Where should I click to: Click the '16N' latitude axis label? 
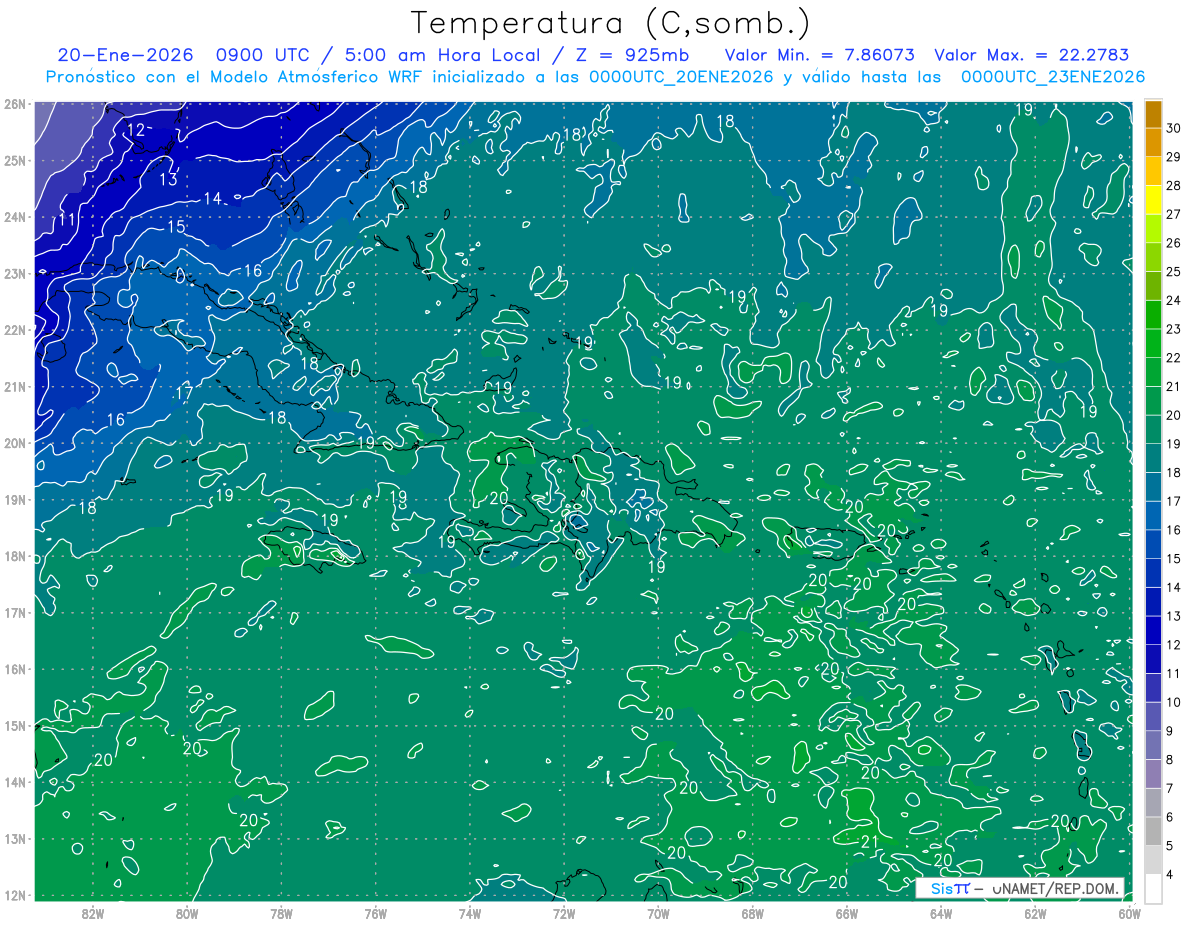15,669
